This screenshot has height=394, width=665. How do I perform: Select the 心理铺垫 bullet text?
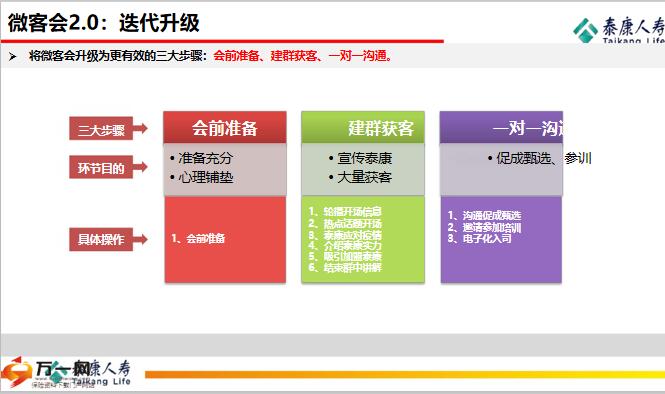click(x=205, y=177)
